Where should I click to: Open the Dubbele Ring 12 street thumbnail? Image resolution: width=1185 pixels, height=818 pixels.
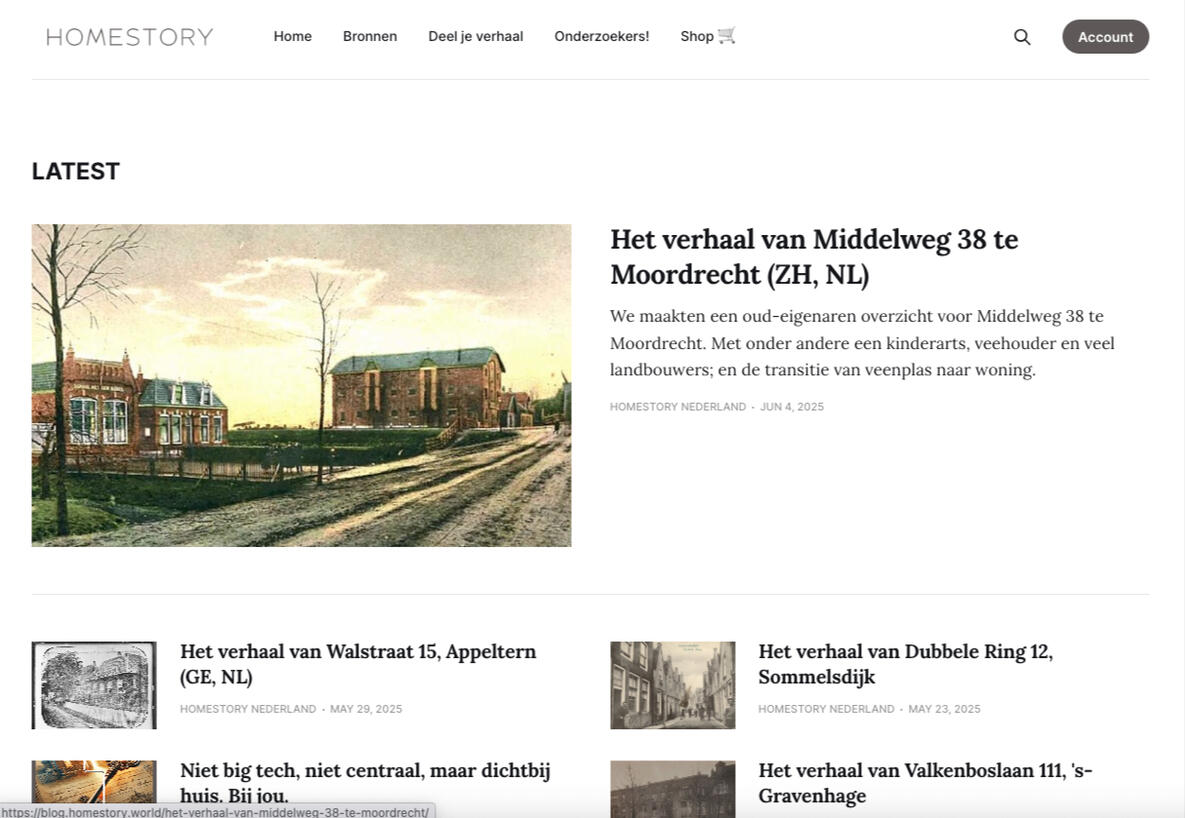click(673, 685)
